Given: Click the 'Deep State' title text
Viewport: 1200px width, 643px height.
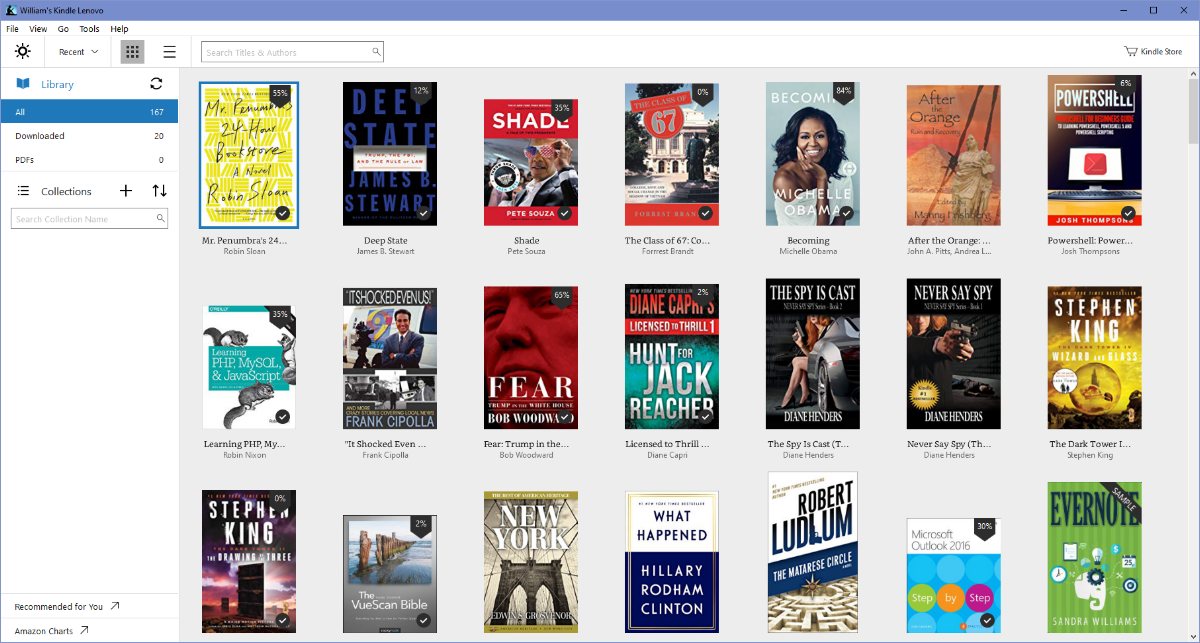Looking at the screenshot, I should coord(386,241).
